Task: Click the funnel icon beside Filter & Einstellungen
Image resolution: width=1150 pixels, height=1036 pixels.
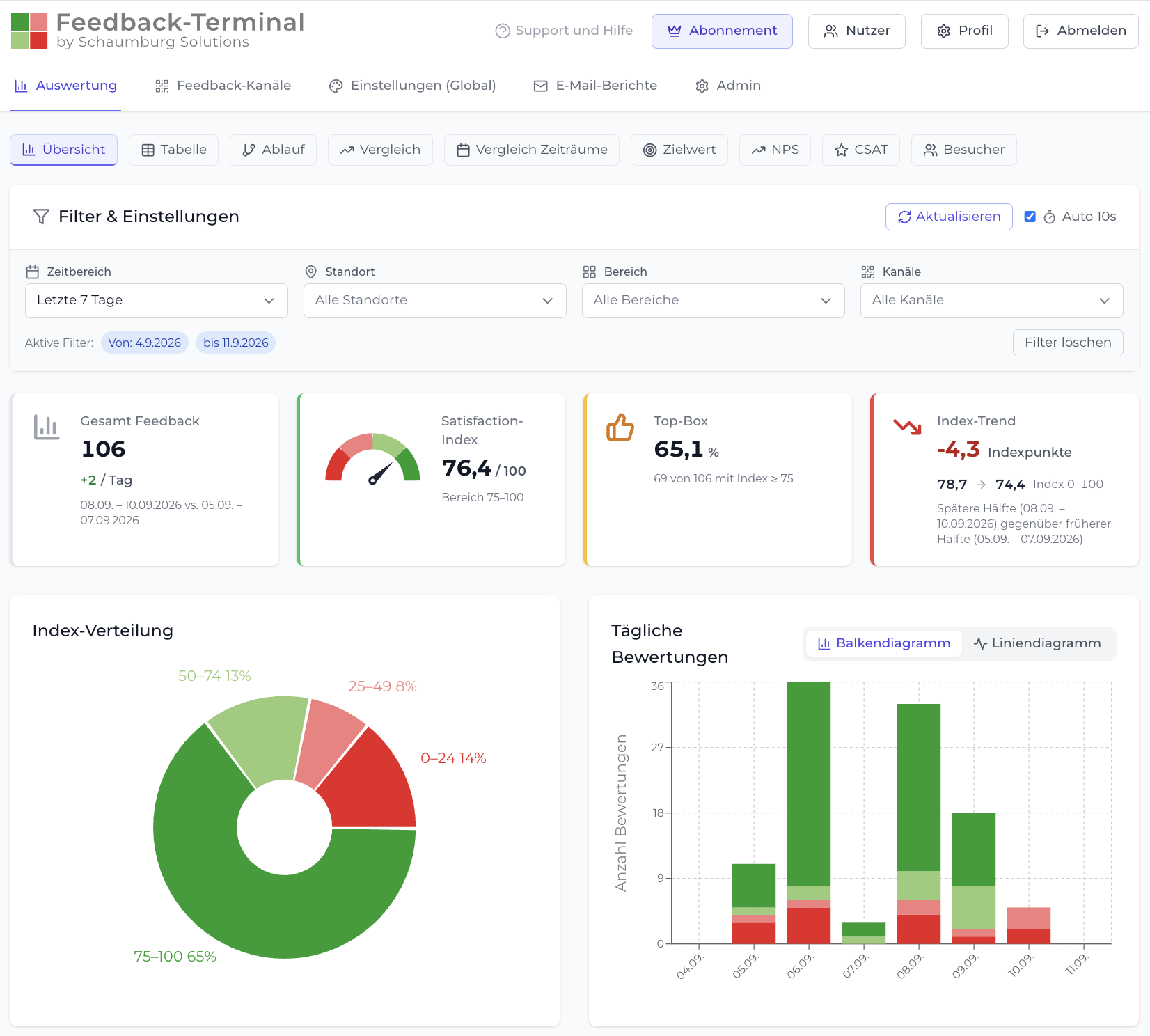Action: point(41,217)
